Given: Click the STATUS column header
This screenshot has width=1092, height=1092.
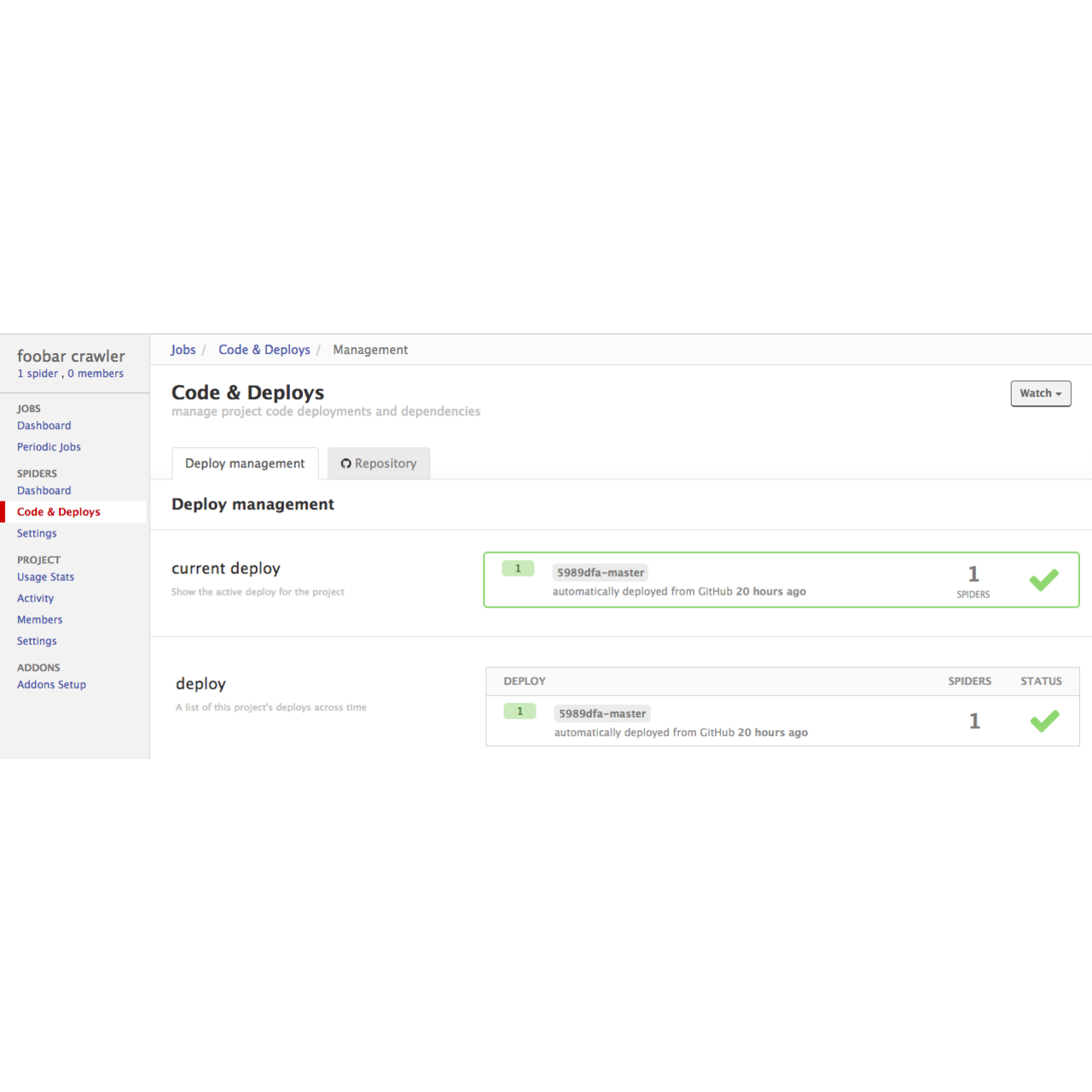Looking at the screenshot, I should 1041,681.
